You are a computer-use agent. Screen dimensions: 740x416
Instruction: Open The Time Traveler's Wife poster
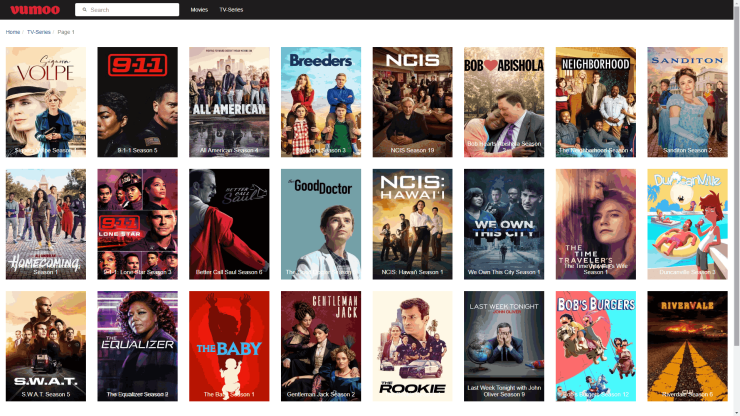click(x=596, y=224)
